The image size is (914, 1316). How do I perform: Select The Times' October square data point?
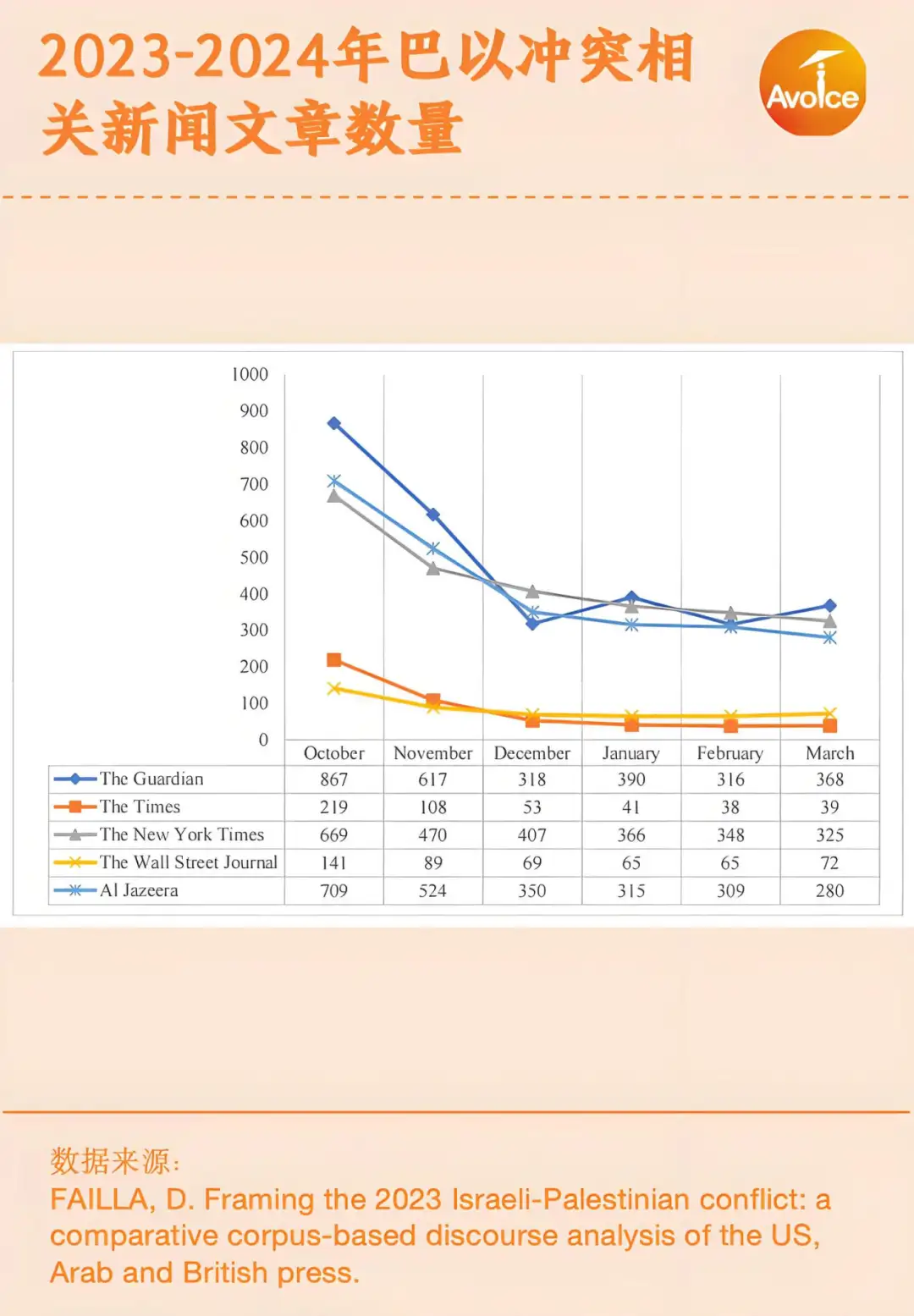pyautogui.click(x=334, y=660)
